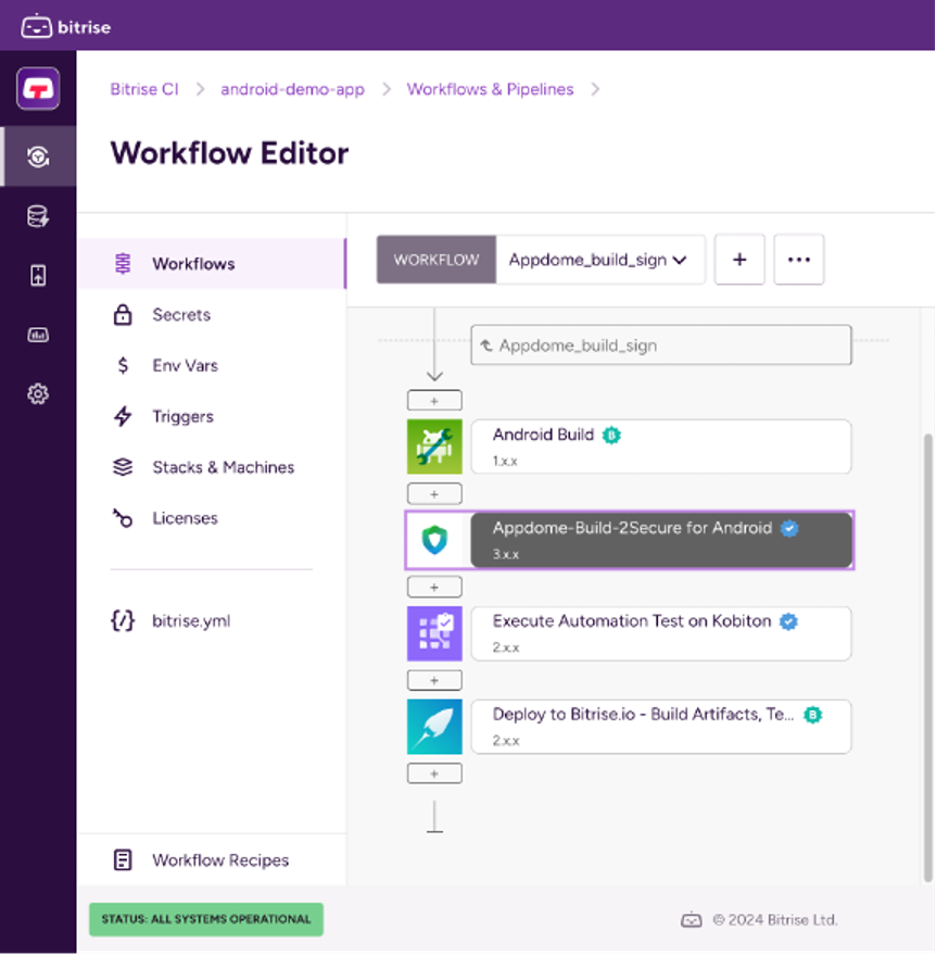Select the Workflow Editor icon in left sidebar
Viewport: 936px width, 956px height.
point(37,157)
